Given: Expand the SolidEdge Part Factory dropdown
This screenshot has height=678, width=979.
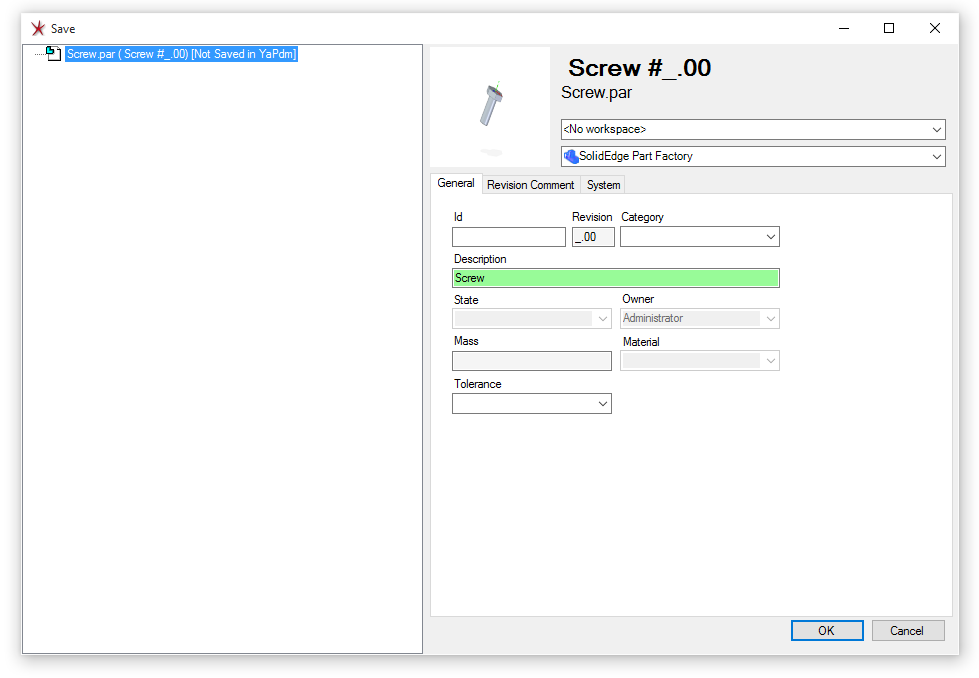Looking at the screenshot, I should [753, 156].
